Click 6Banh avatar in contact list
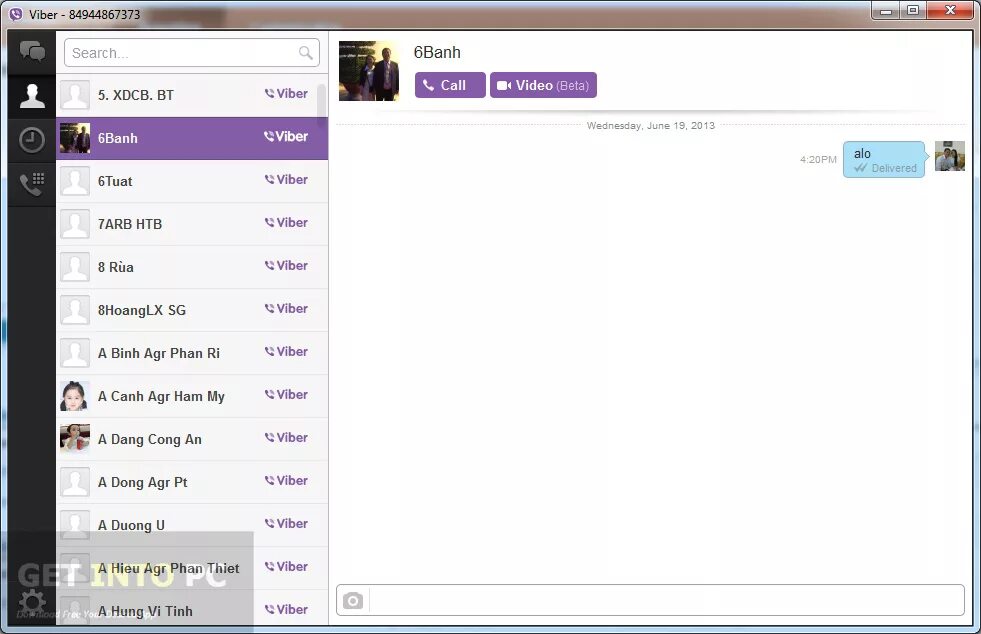 [74, 138]
